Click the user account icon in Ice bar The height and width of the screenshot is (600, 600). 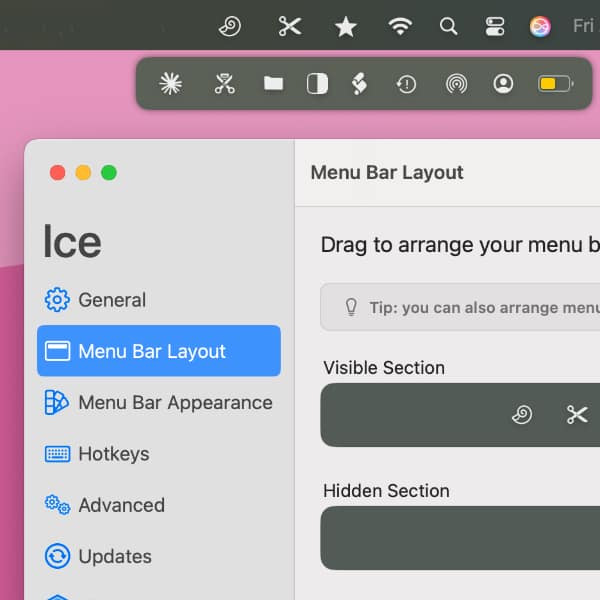coord(503,84)
